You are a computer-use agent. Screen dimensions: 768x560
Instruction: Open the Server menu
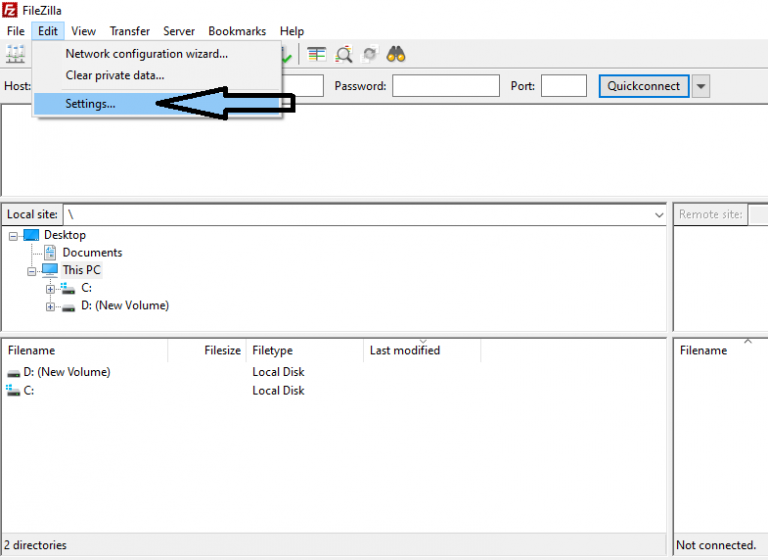point(179,31)
